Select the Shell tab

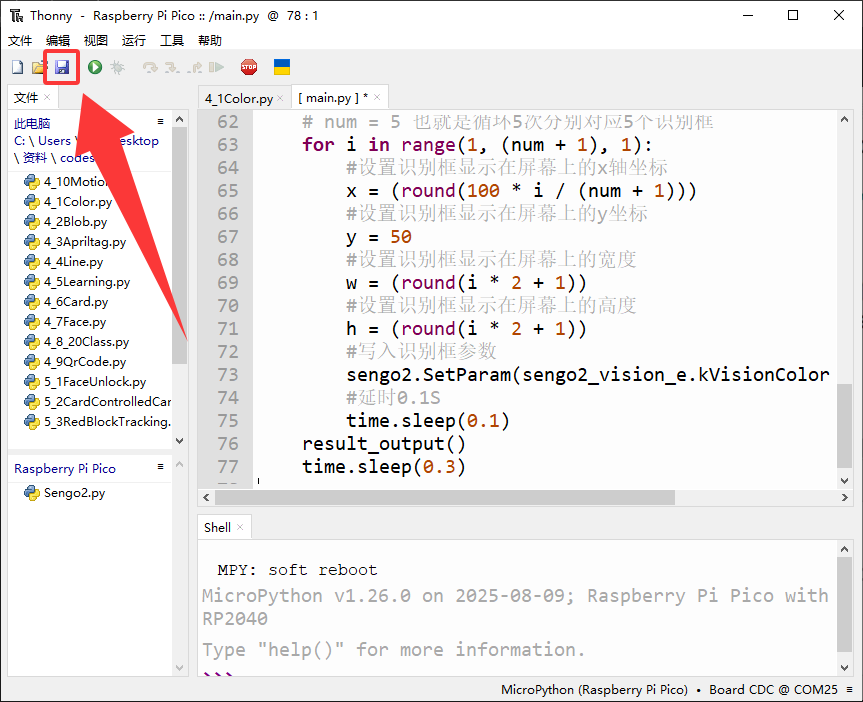[217, 527]
